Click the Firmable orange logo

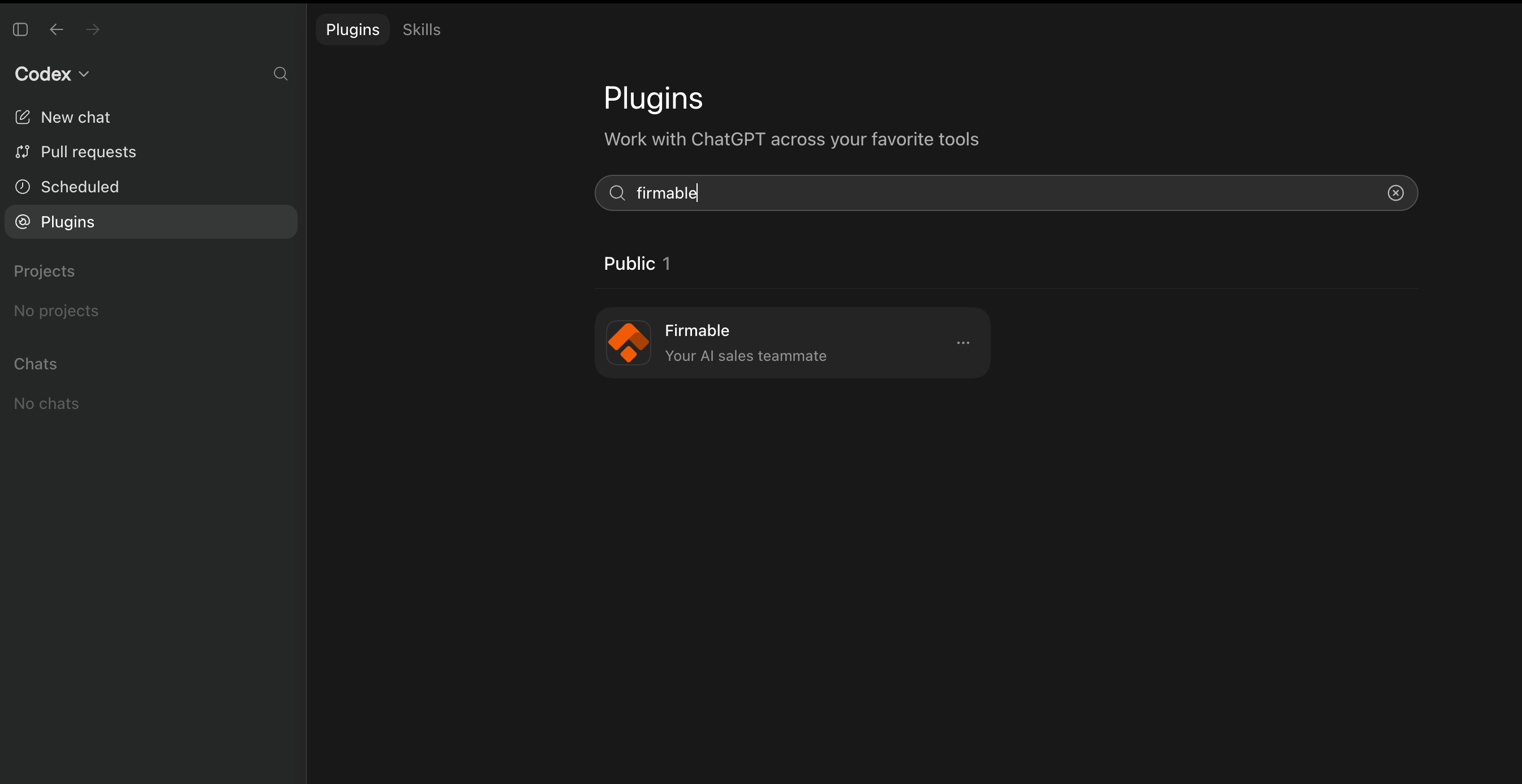coord(629,343)
